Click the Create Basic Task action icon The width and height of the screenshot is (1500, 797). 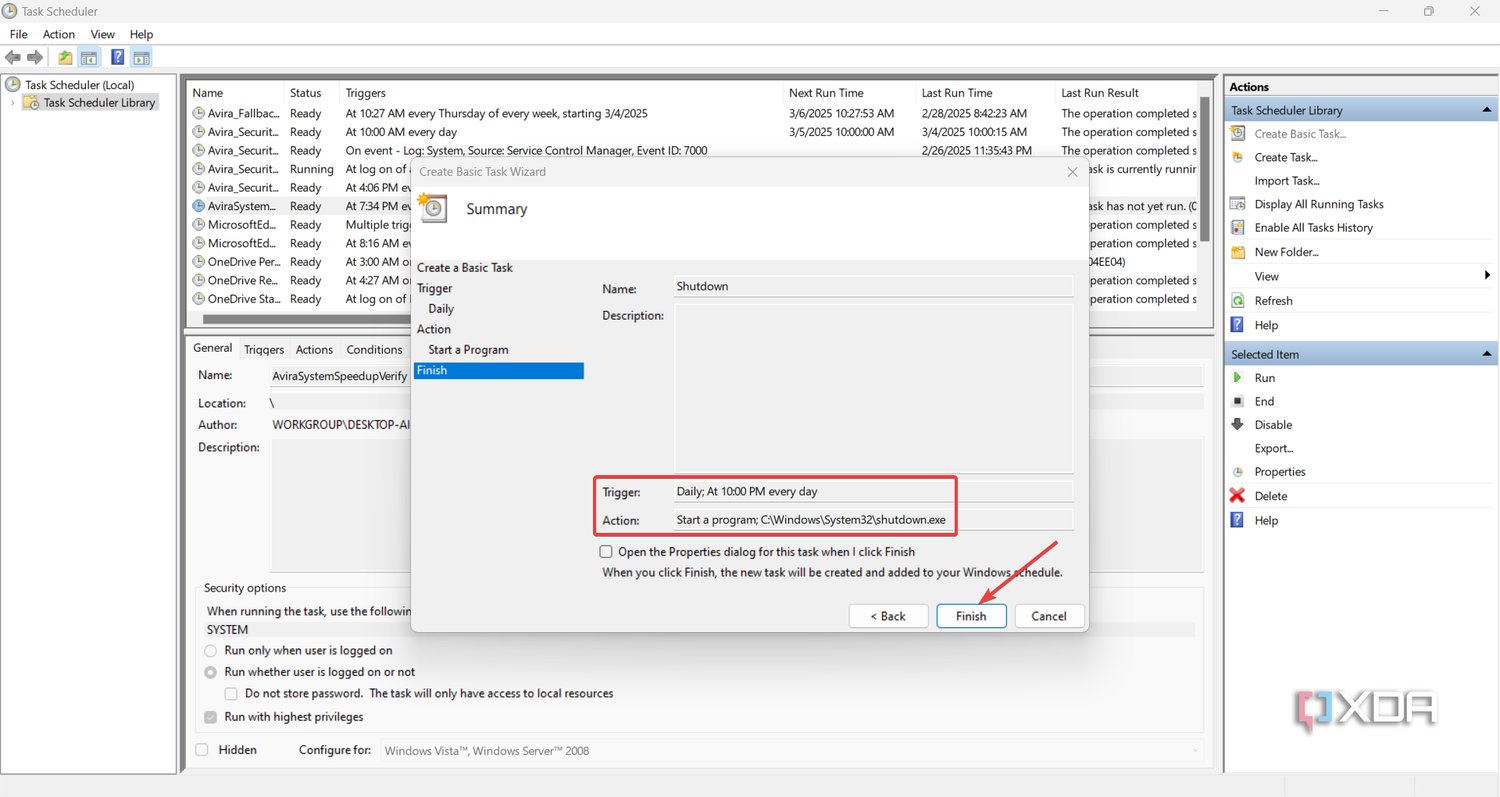pyautogui.click(x=1238, y=133)
